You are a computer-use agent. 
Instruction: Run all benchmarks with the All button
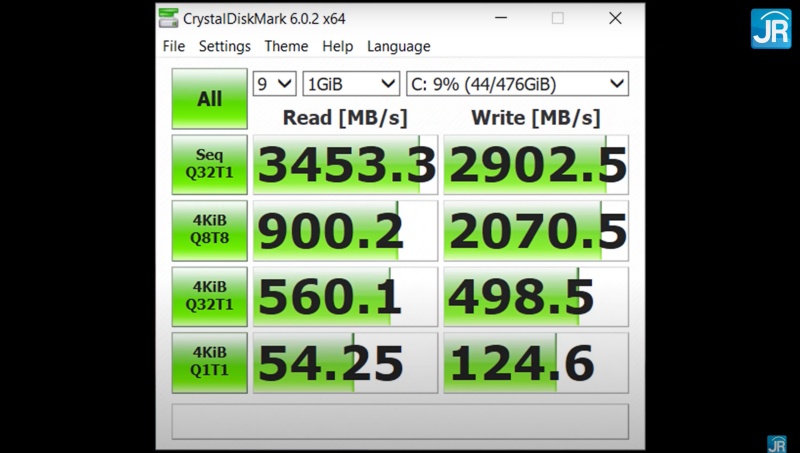click(209, 99)
